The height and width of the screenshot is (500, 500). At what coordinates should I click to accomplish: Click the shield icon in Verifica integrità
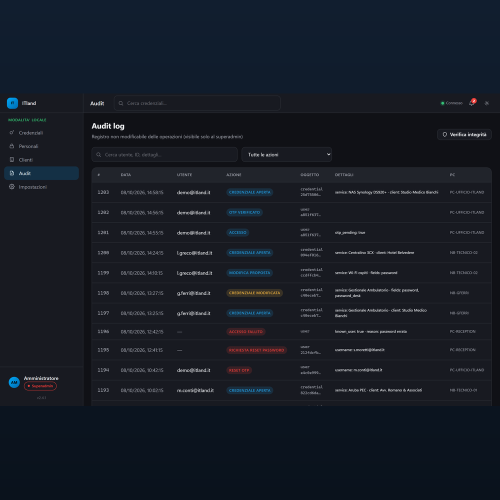(x=445, y=135)
